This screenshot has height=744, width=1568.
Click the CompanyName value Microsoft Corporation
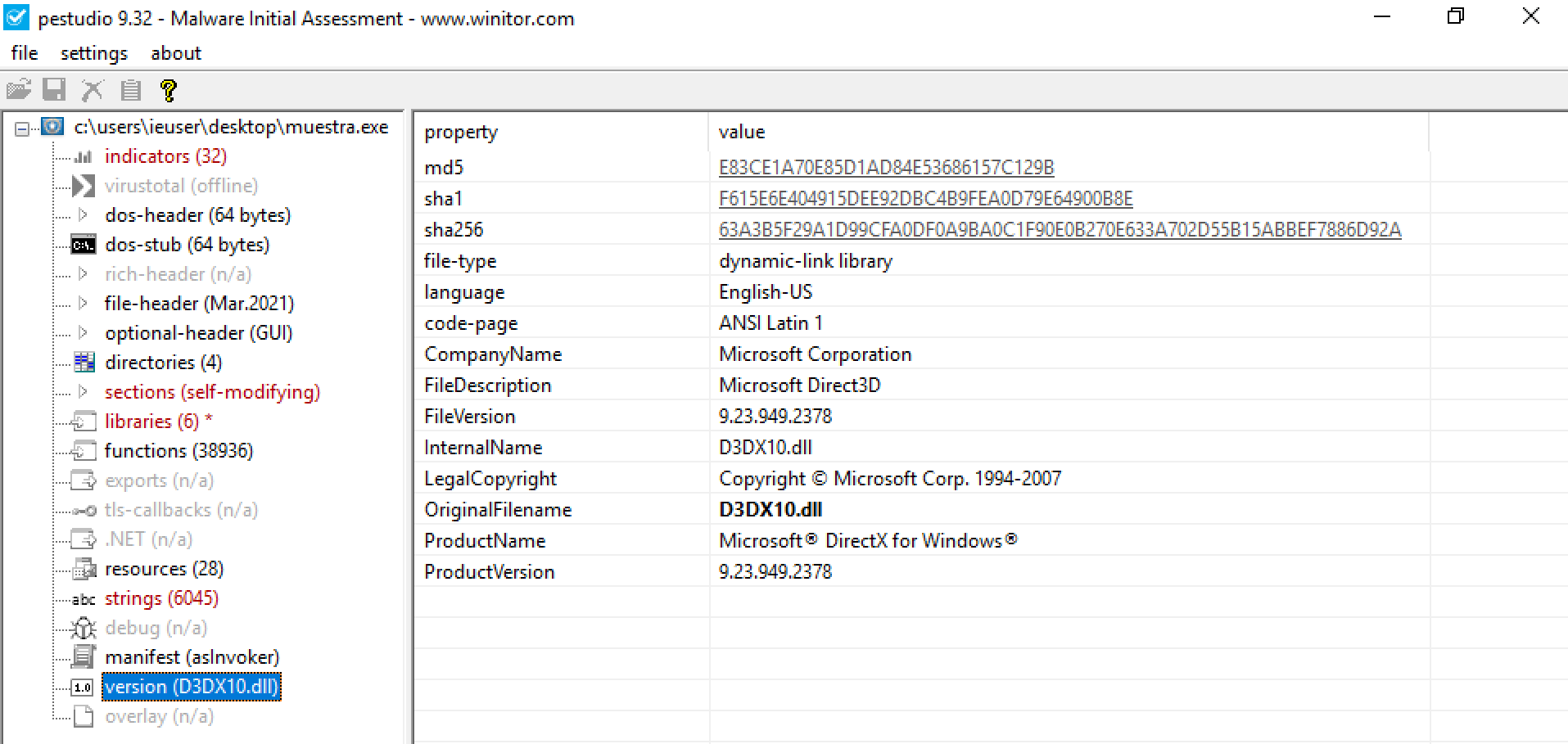[815, 354]
